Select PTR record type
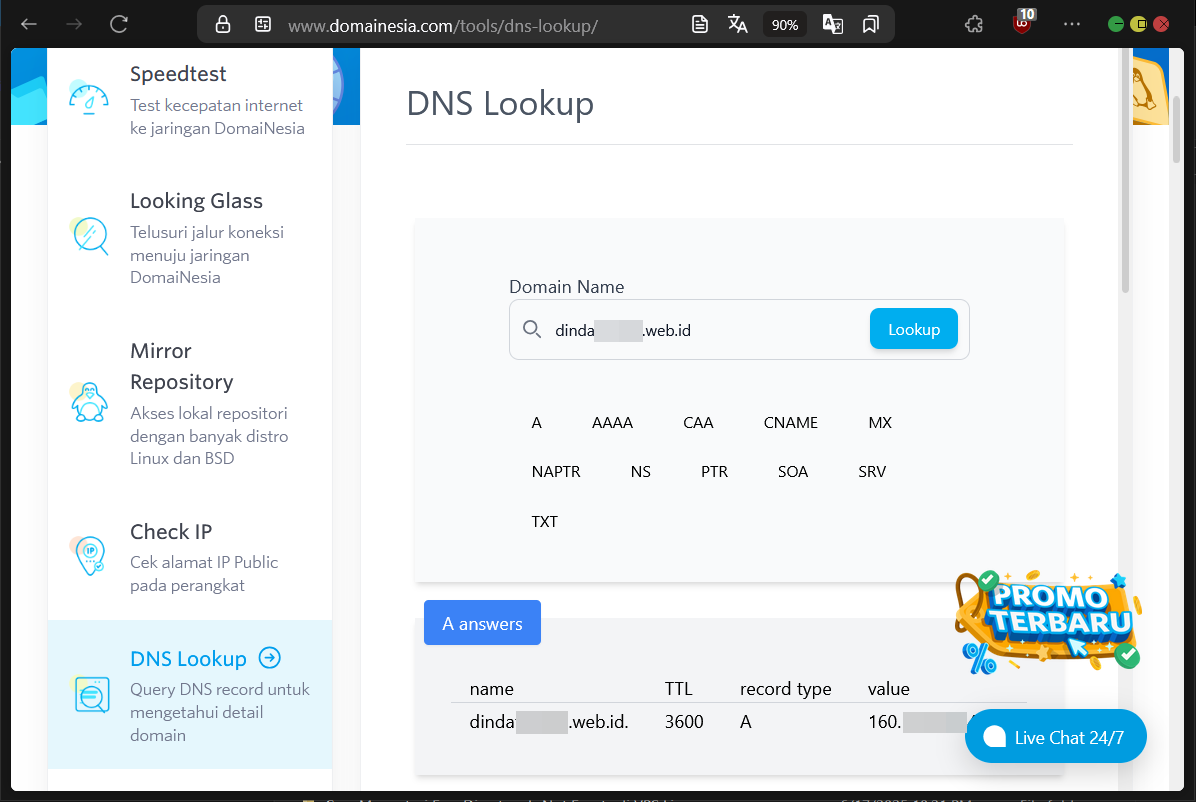Viewport: 1196px width, 802px height. tap(714, 472)
